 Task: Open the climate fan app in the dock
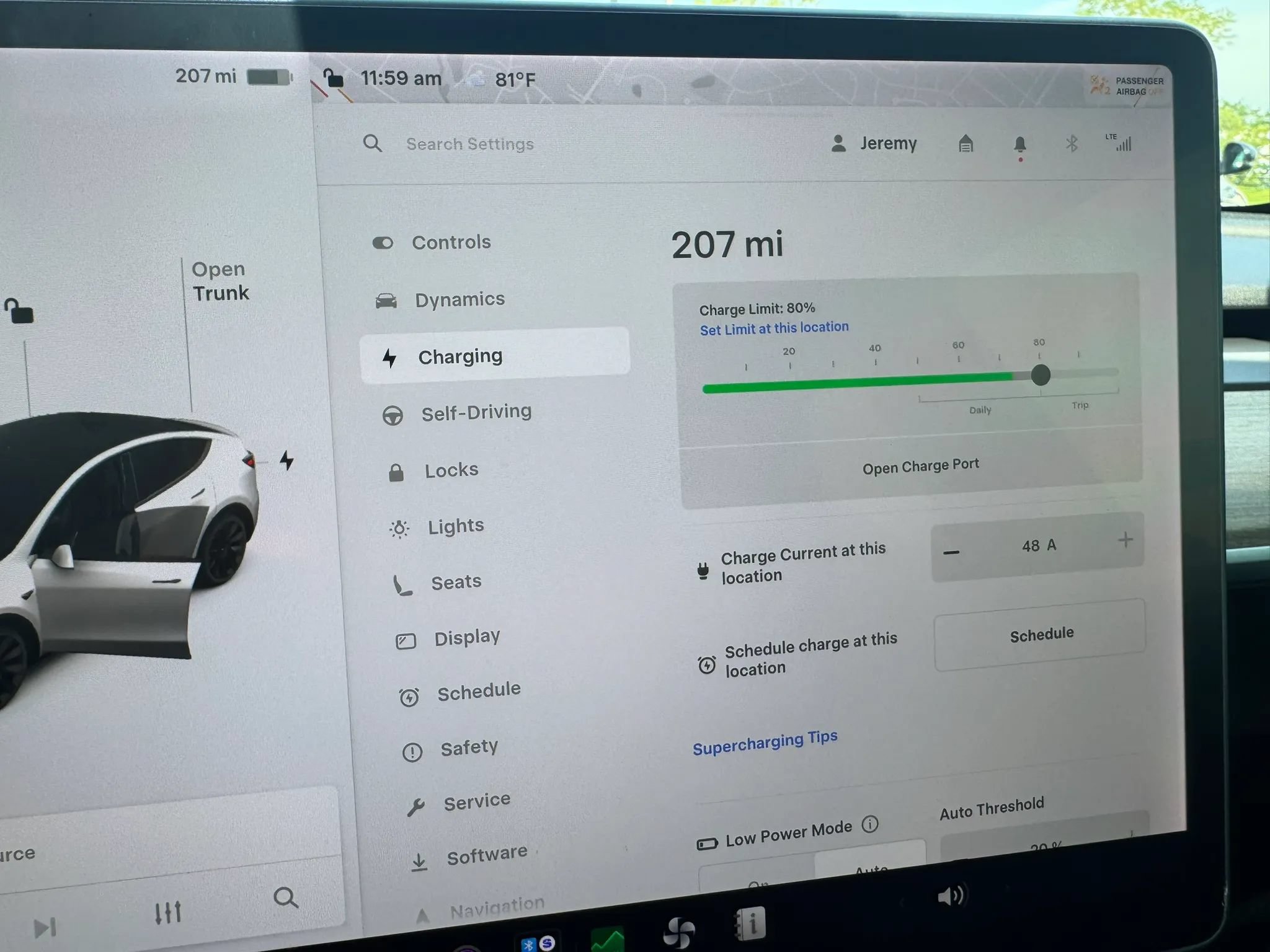(x=678, y=932)
